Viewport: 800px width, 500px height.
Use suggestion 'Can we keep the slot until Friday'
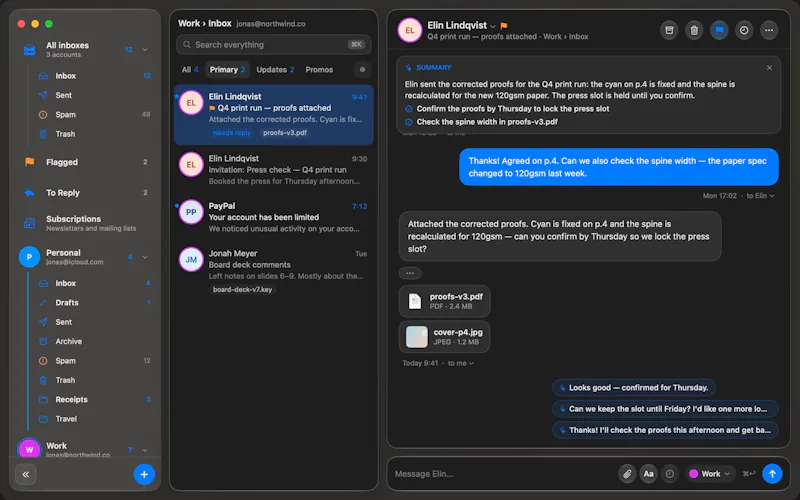pos(665,409)
